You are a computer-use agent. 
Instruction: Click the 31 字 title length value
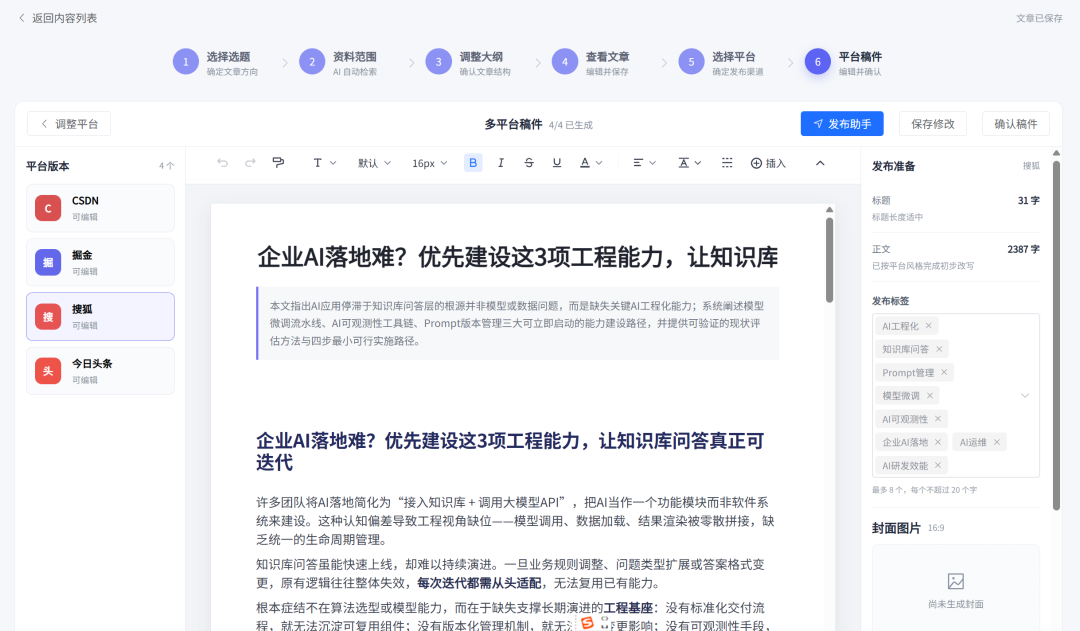1028,200
